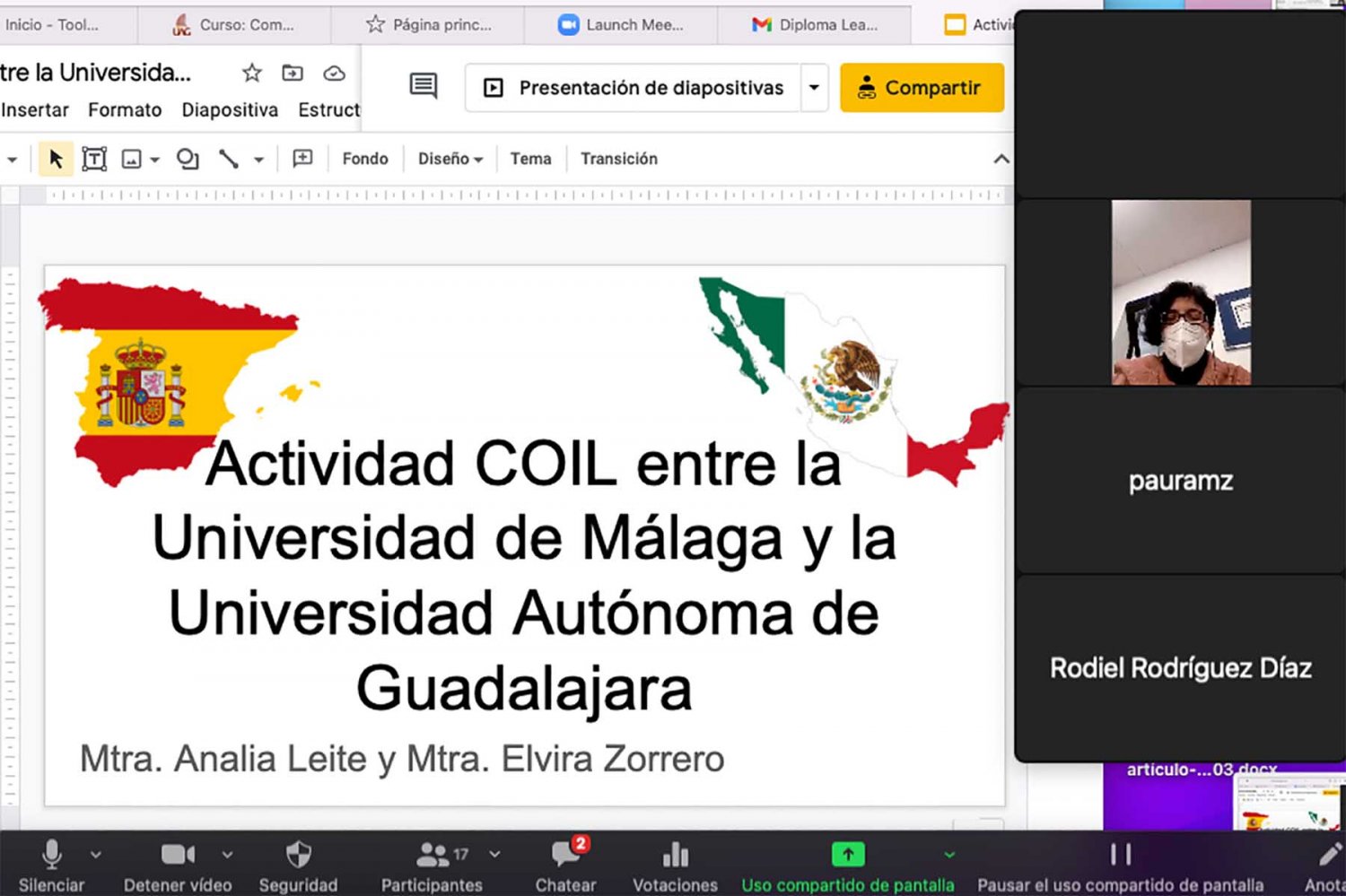This screenshot has width=1346, height=896.
Task: Choose the text box tool
Action: click(94, 159)
